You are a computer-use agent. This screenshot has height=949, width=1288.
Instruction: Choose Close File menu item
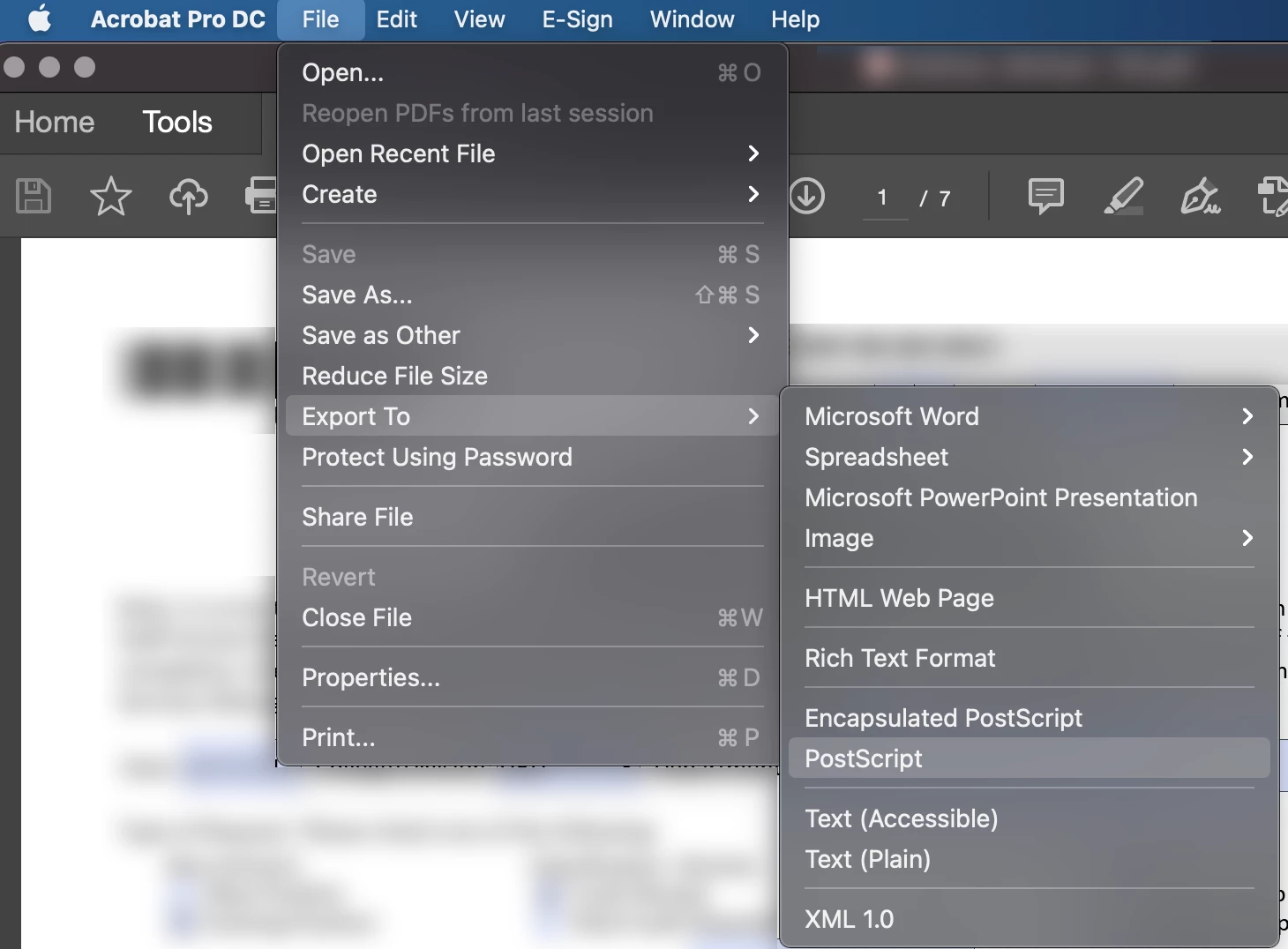532,617
